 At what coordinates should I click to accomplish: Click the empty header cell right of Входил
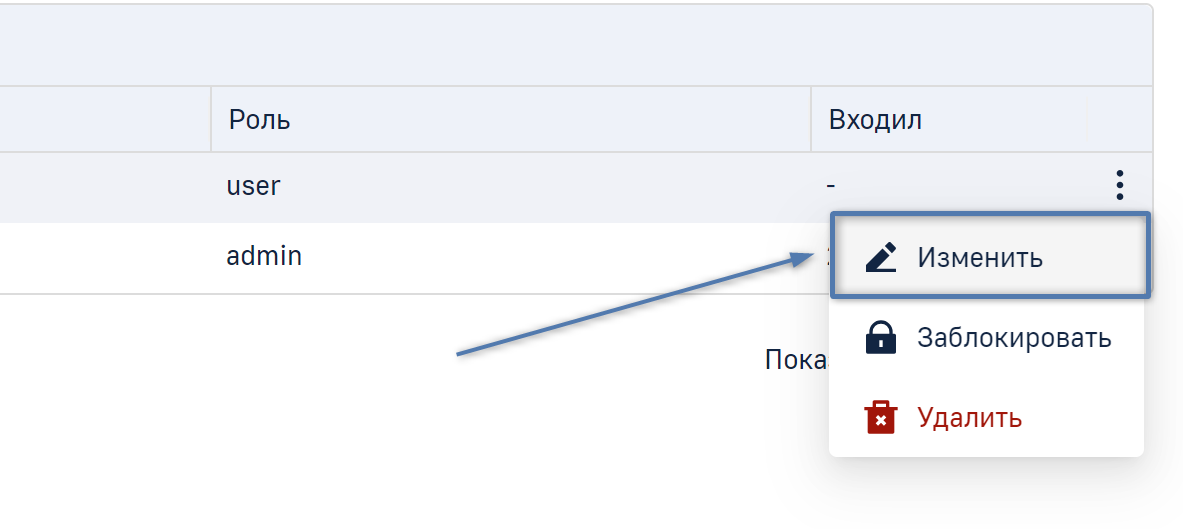(x=1119, y=120)
